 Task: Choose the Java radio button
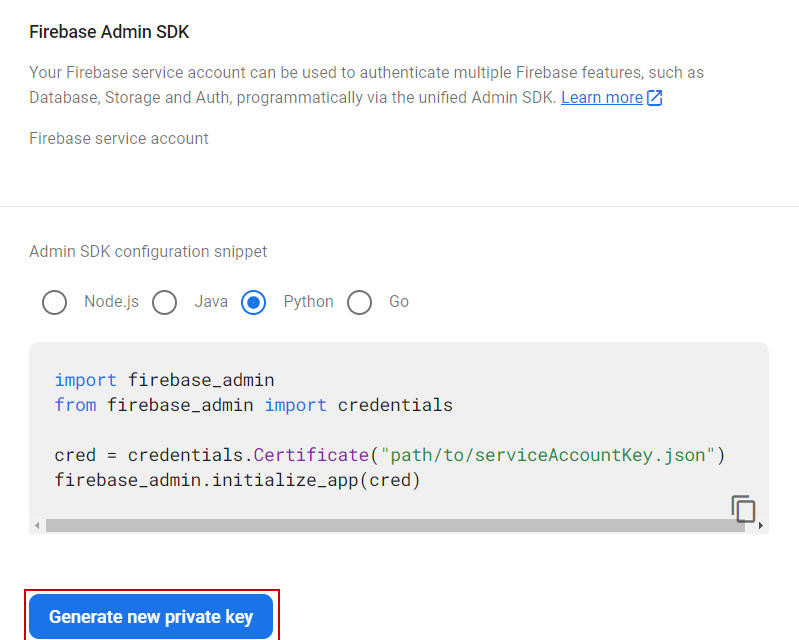164,302
